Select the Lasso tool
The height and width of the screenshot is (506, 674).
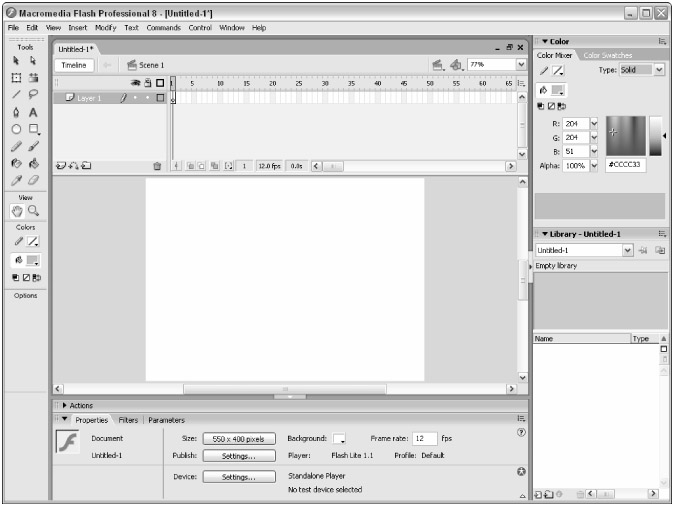point(35,95)
